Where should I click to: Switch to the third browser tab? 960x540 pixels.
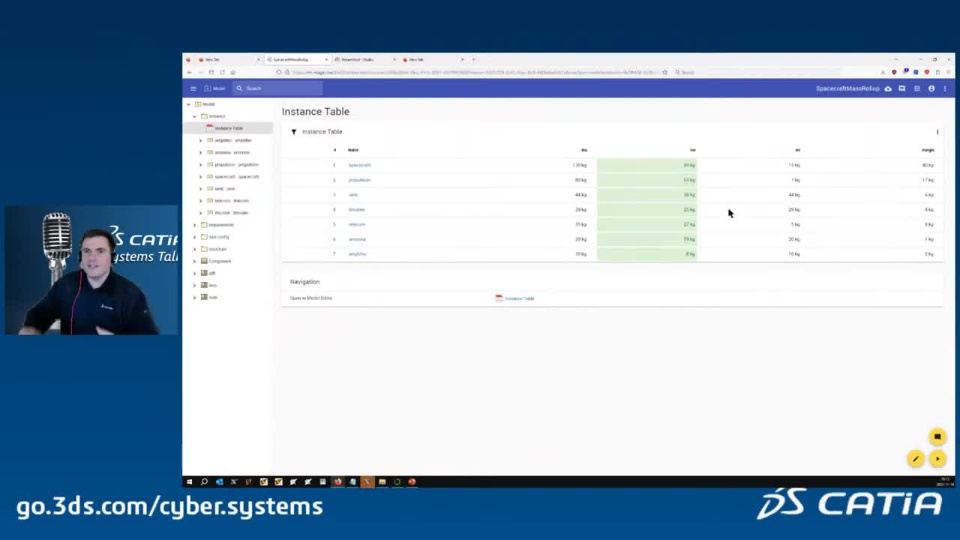[x=365, y=59]
